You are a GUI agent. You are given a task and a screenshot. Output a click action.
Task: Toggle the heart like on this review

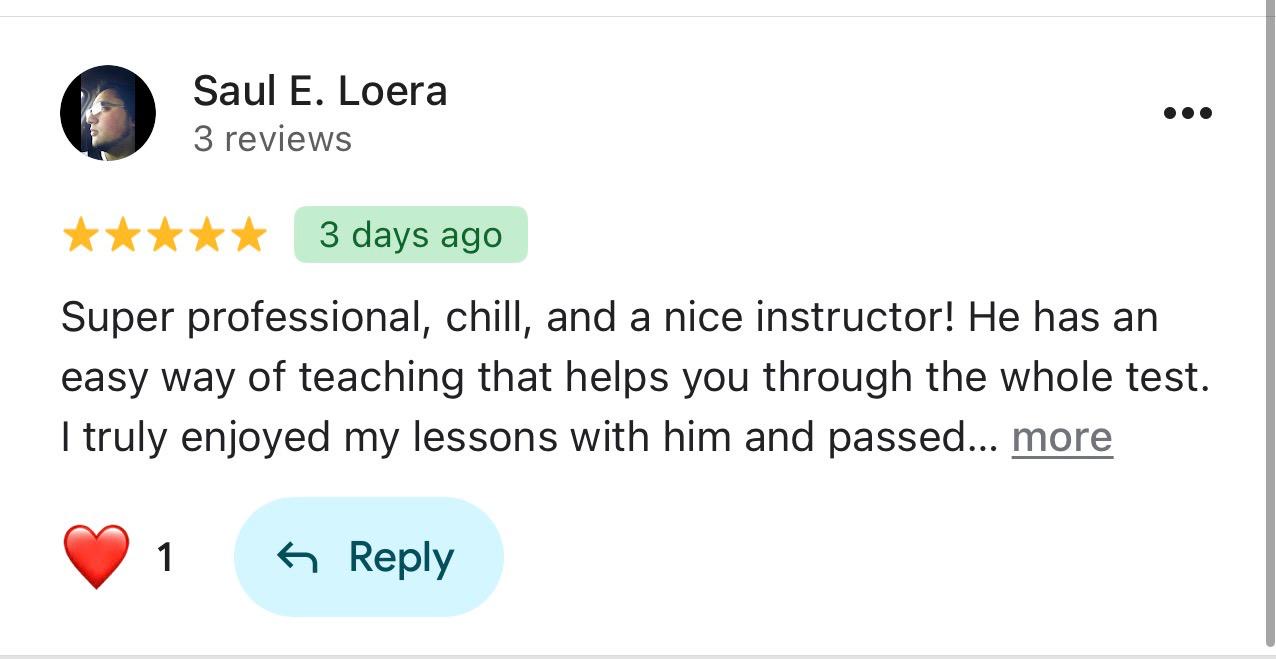(x=96, y=556)
